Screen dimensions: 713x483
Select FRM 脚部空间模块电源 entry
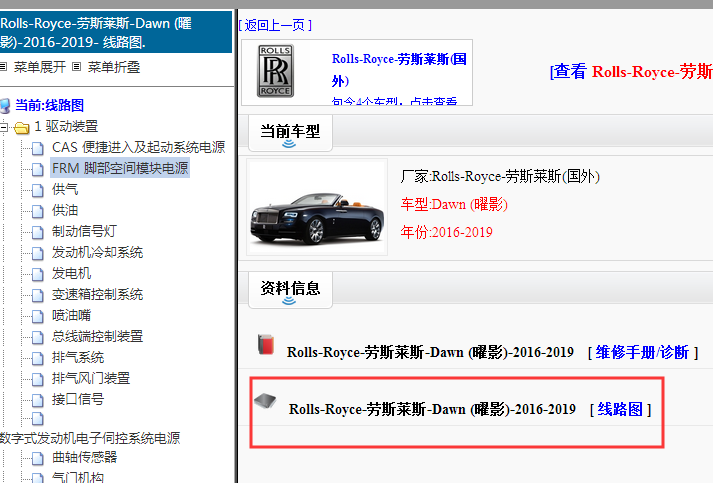point(120,168)
